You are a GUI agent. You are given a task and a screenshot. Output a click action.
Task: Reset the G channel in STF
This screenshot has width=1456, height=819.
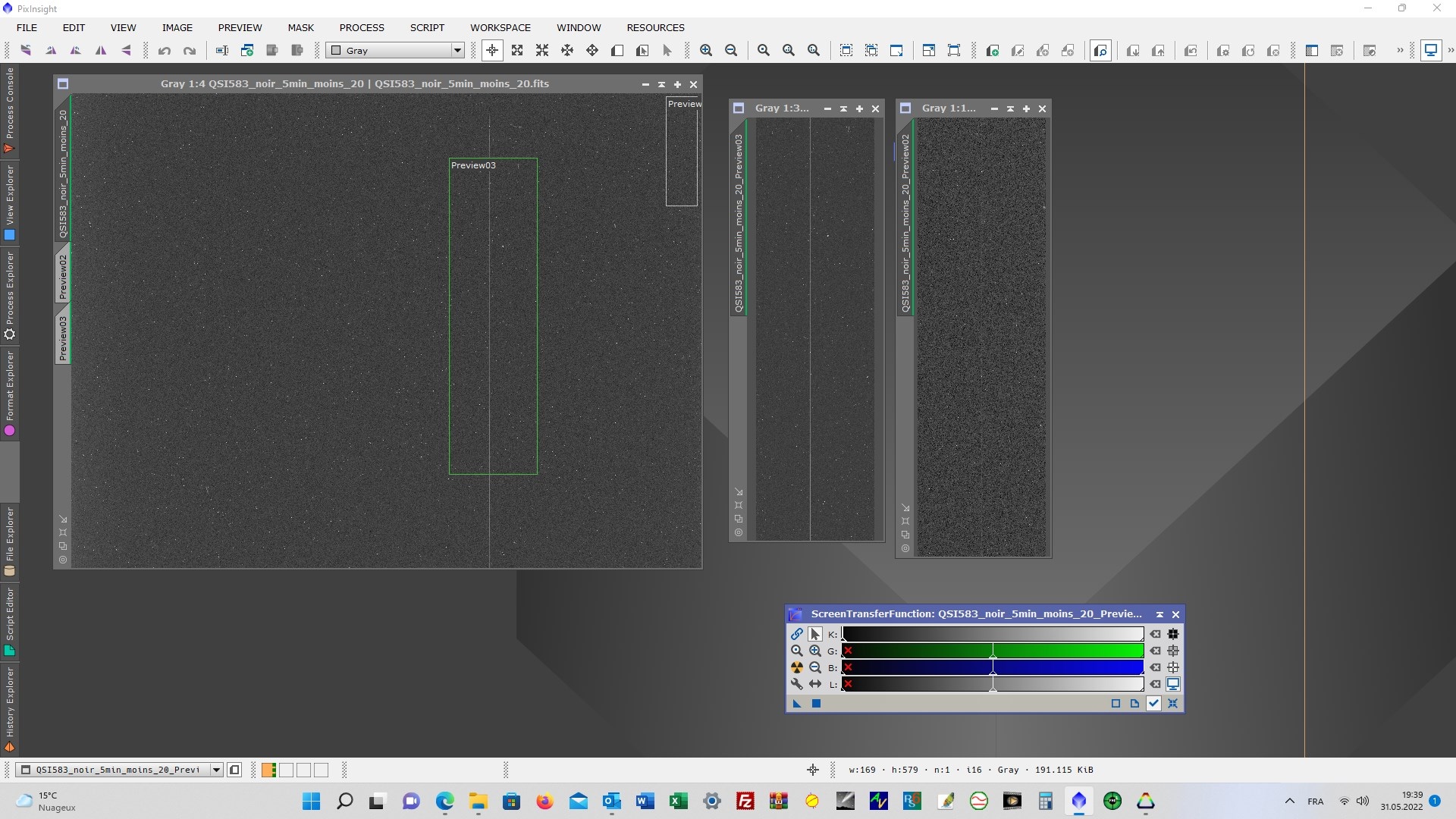1155,651
